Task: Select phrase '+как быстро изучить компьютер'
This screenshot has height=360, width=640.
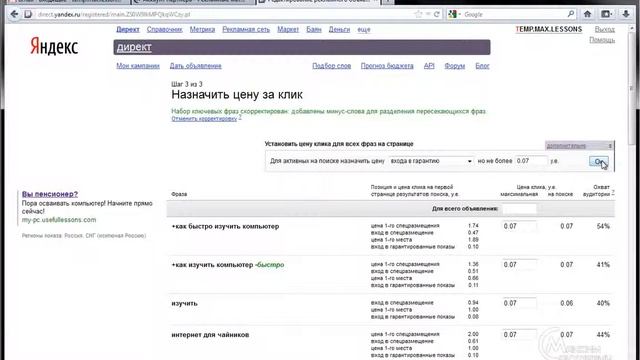Action: 225,226
